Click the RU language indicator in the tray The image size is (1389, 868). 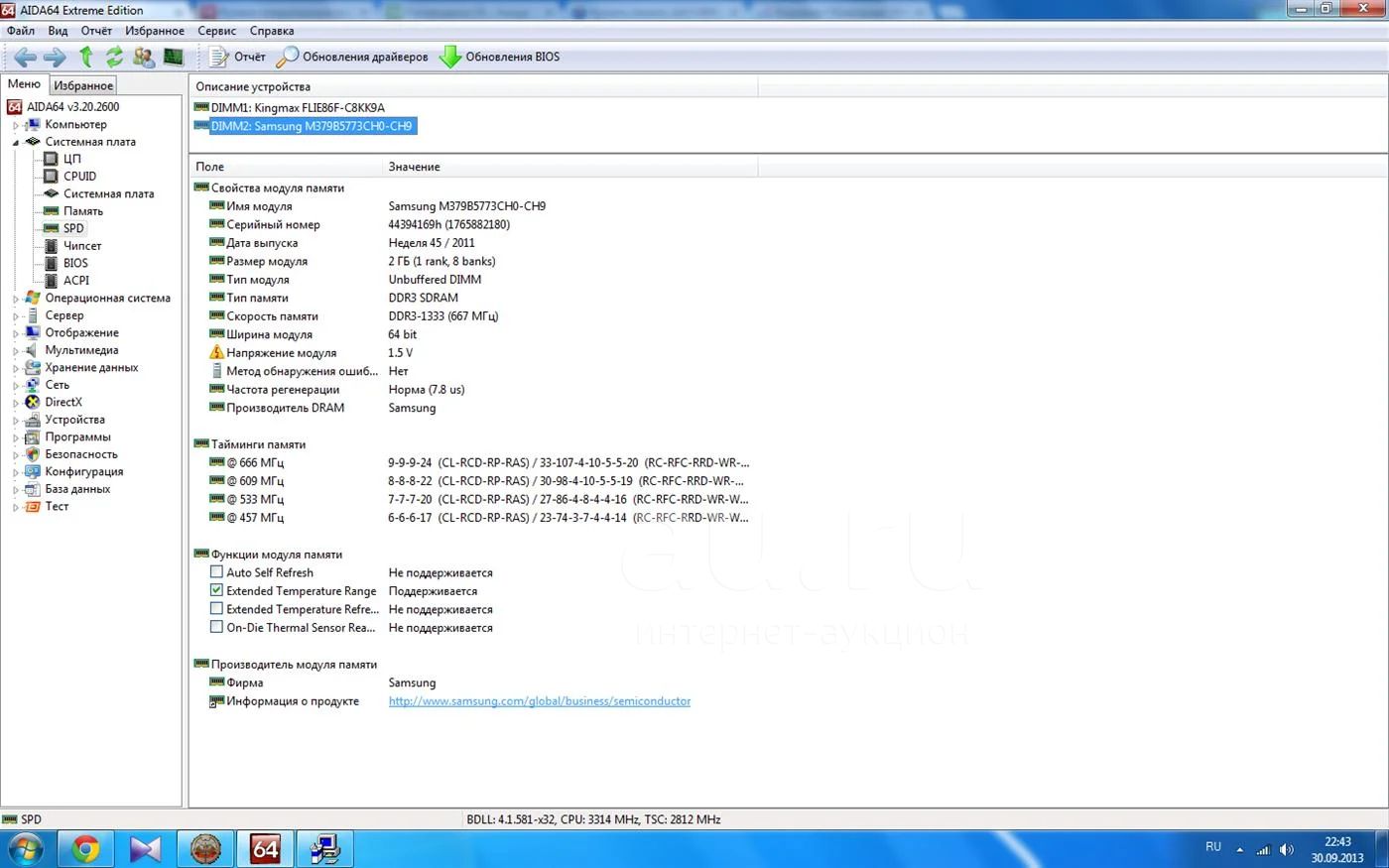(x=1213, y=847)
